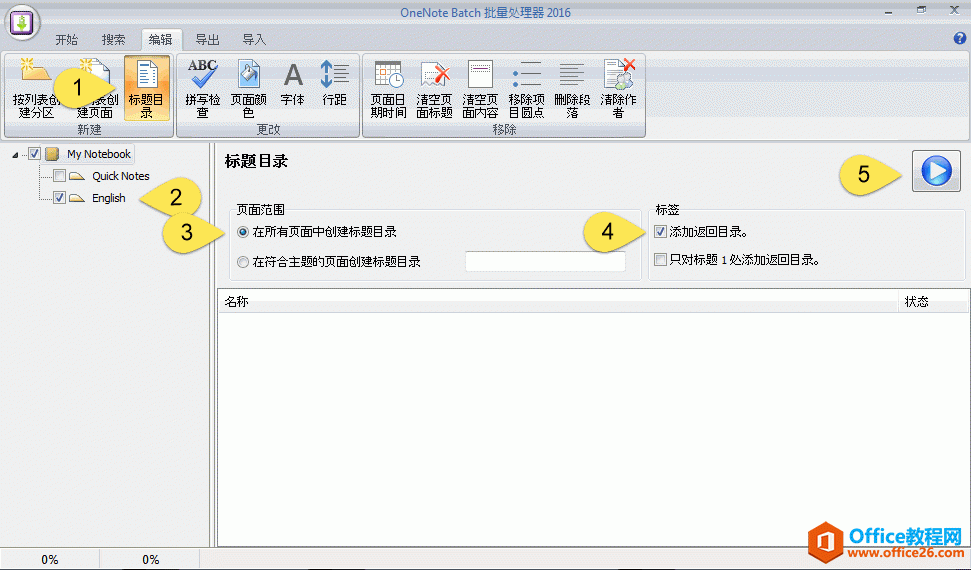Click the English section folder icon

point(77,198)
